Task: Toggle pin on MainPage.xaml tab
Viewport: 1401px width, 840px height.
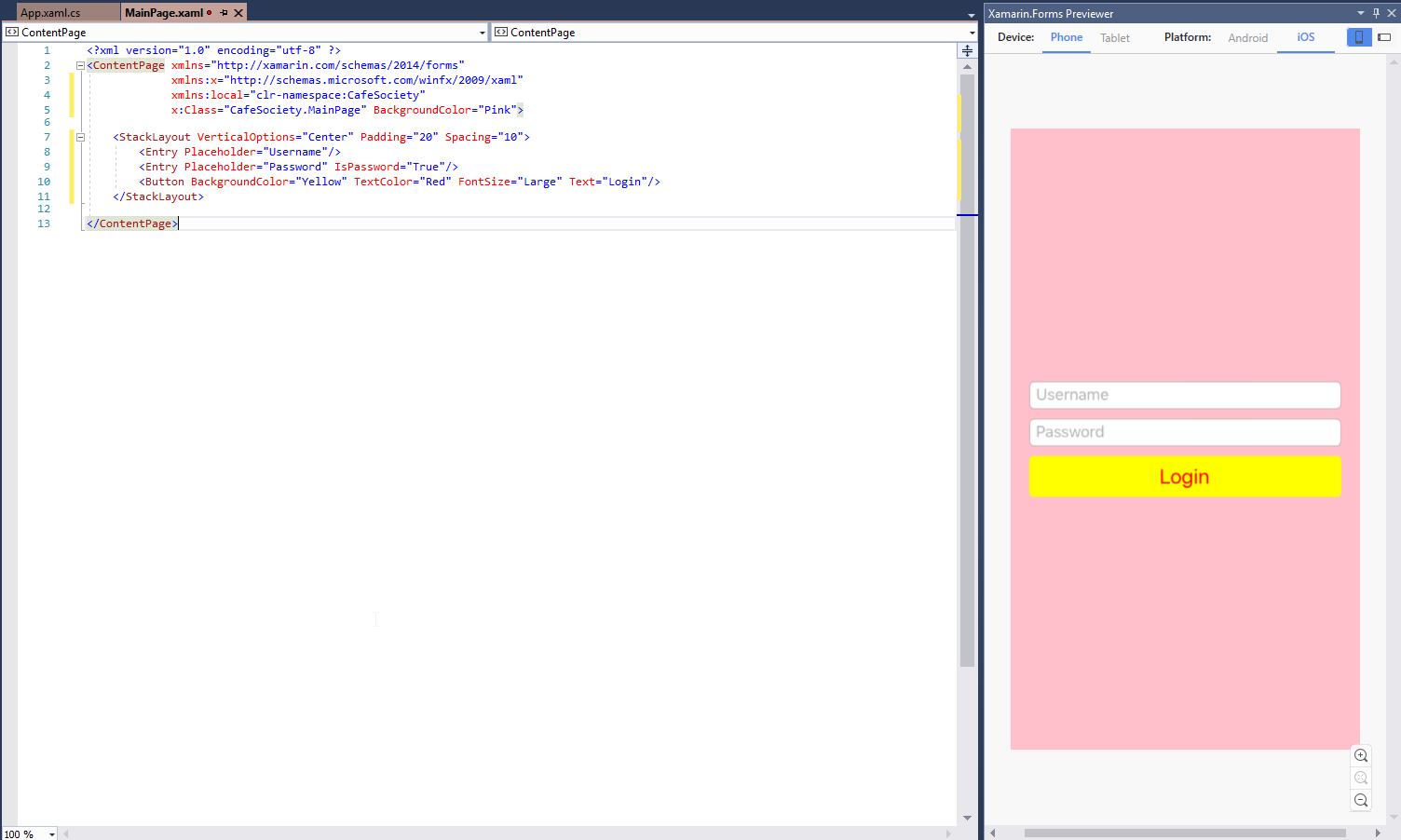Action: [224, 13]
